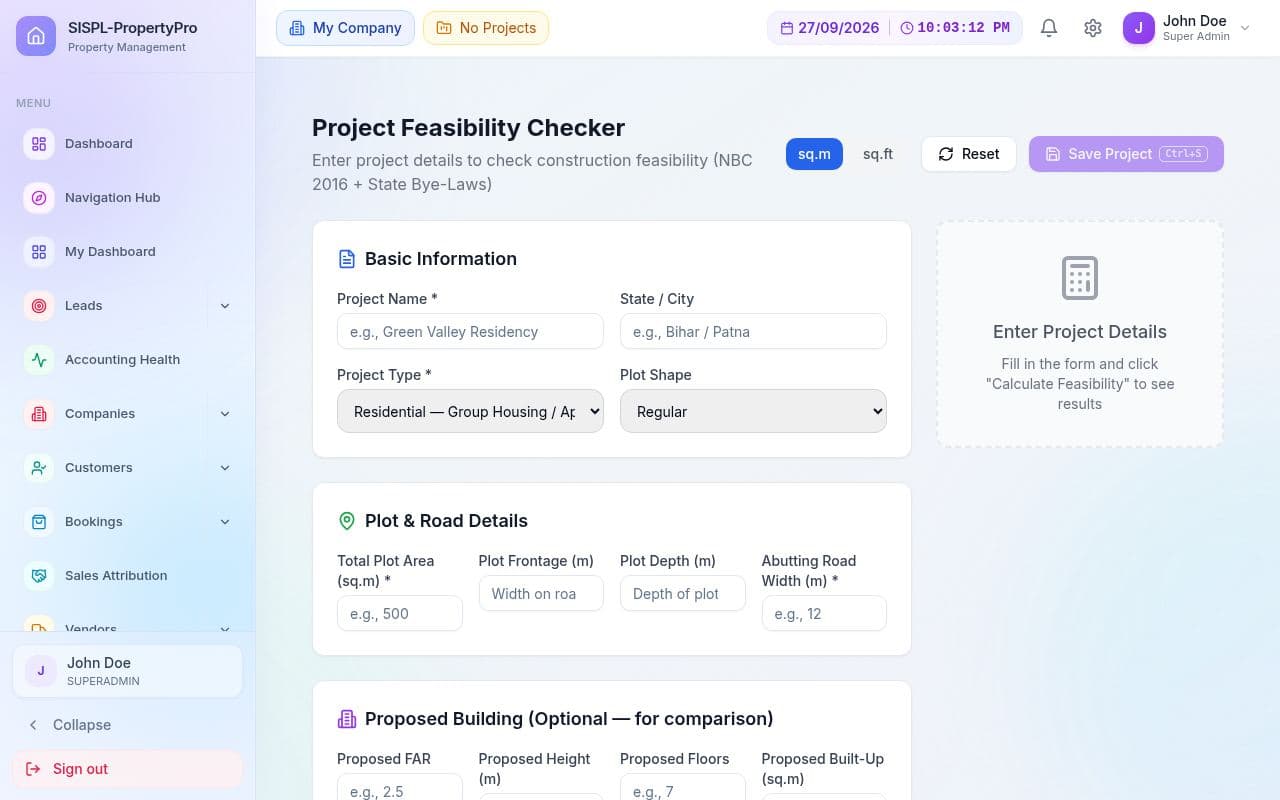Switch units to sq.m
Image resolution: width=1280 pixels, height=800 pixels.
[x=814, y=154]
